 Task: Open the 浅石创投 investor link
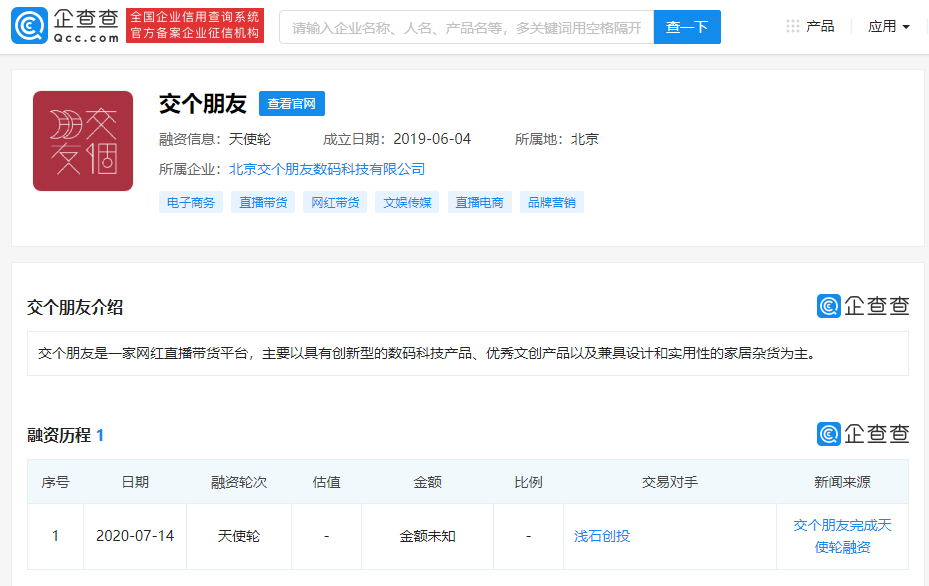point(602,536)
